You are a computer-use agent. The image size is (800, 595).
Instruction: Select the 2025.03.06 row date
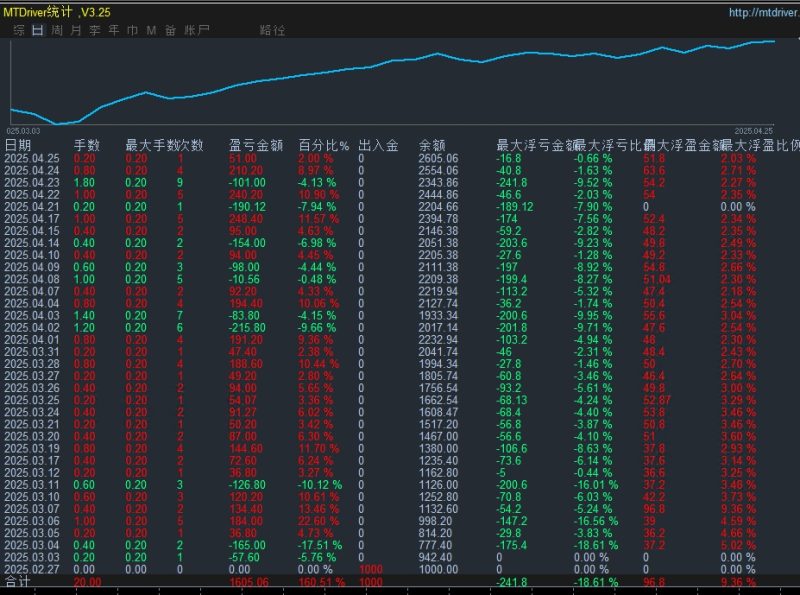tap(32, 520)
